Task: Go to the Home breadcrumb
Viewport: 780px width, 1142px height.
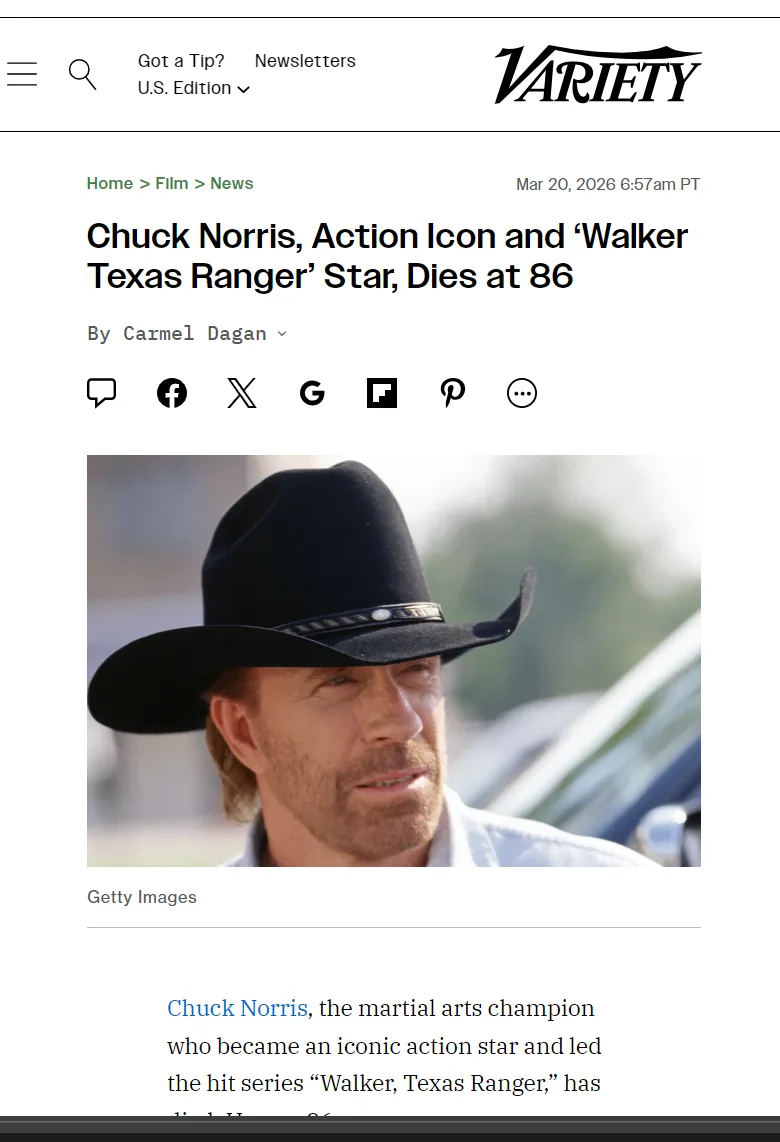Action: click(110, 184)
